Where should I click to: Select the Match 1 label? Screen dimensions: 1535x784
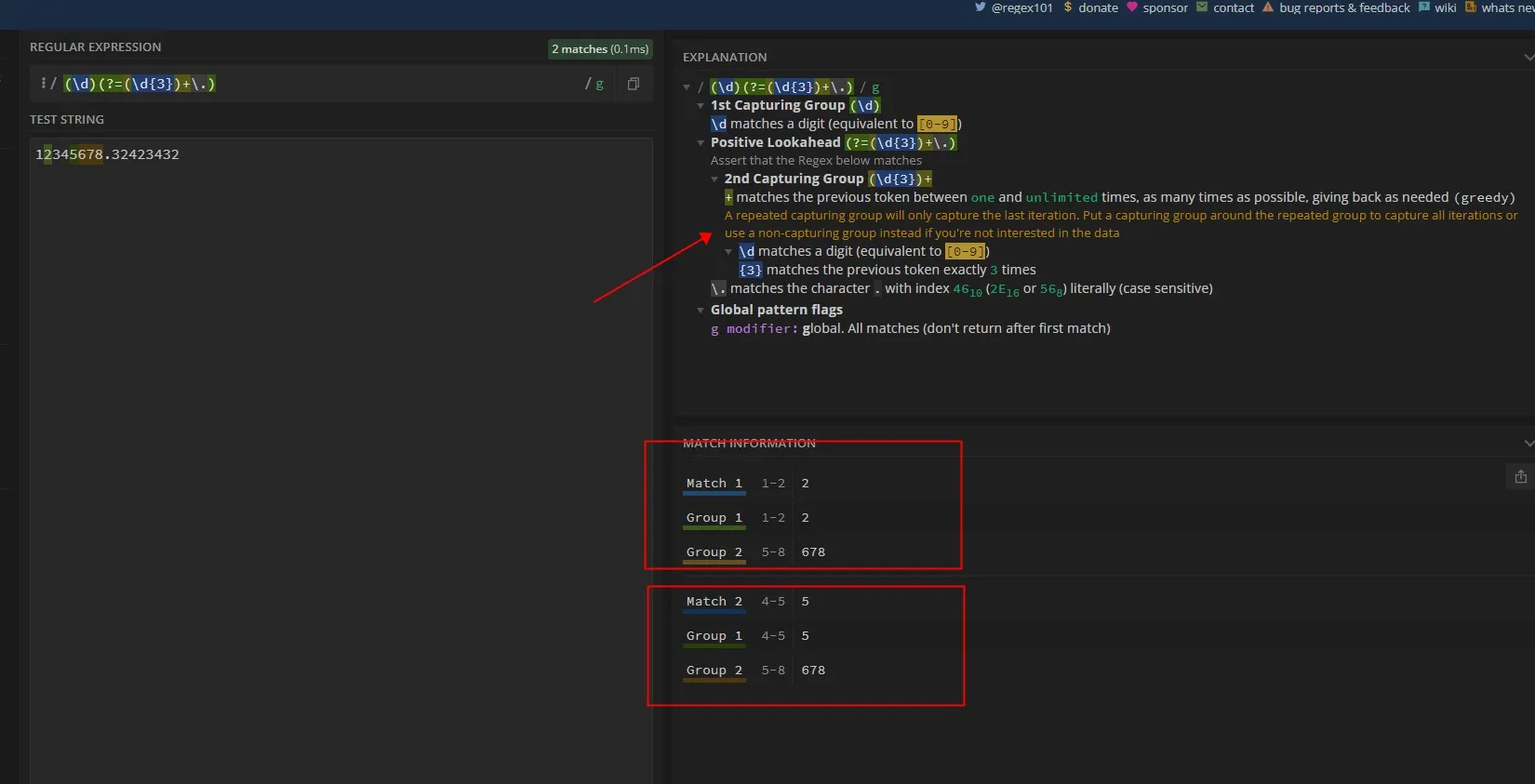coord(714,484)
